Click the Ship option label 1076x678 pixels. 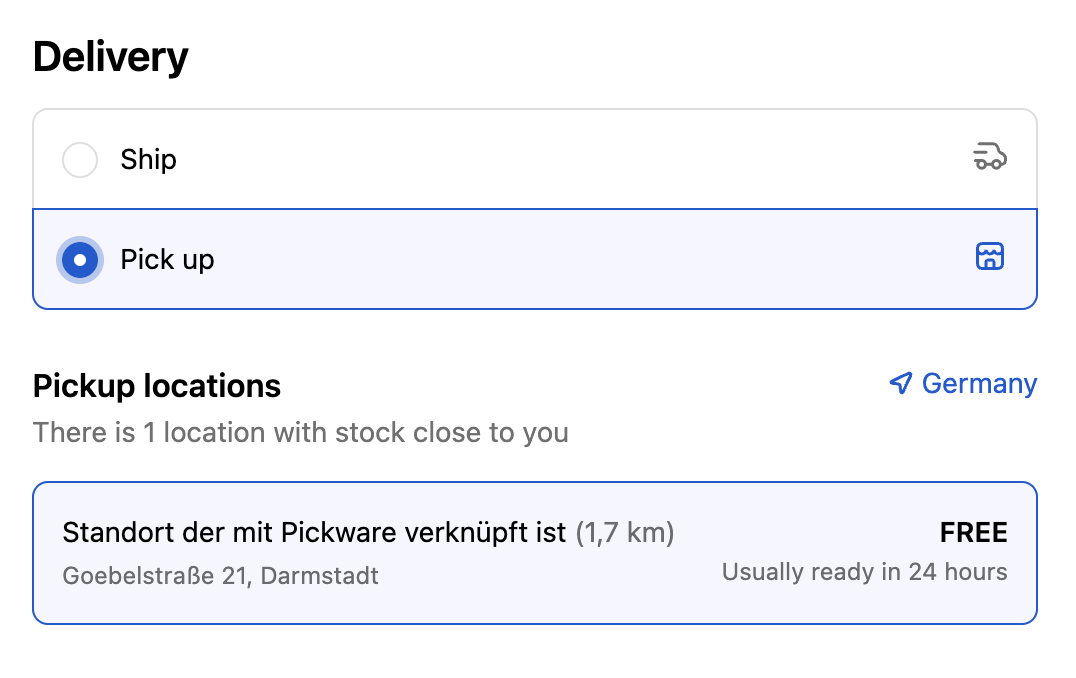(x=148, y=160)
